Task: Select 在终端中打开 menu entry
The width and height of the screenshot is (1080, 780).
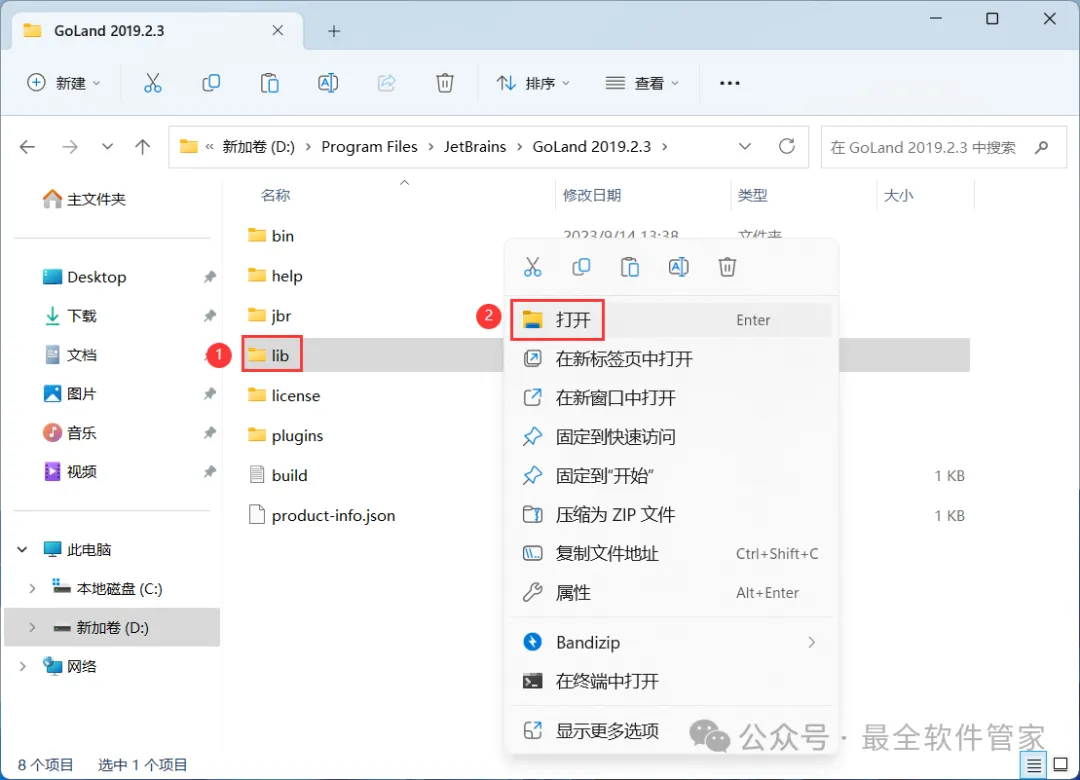Action: point(671,681)
